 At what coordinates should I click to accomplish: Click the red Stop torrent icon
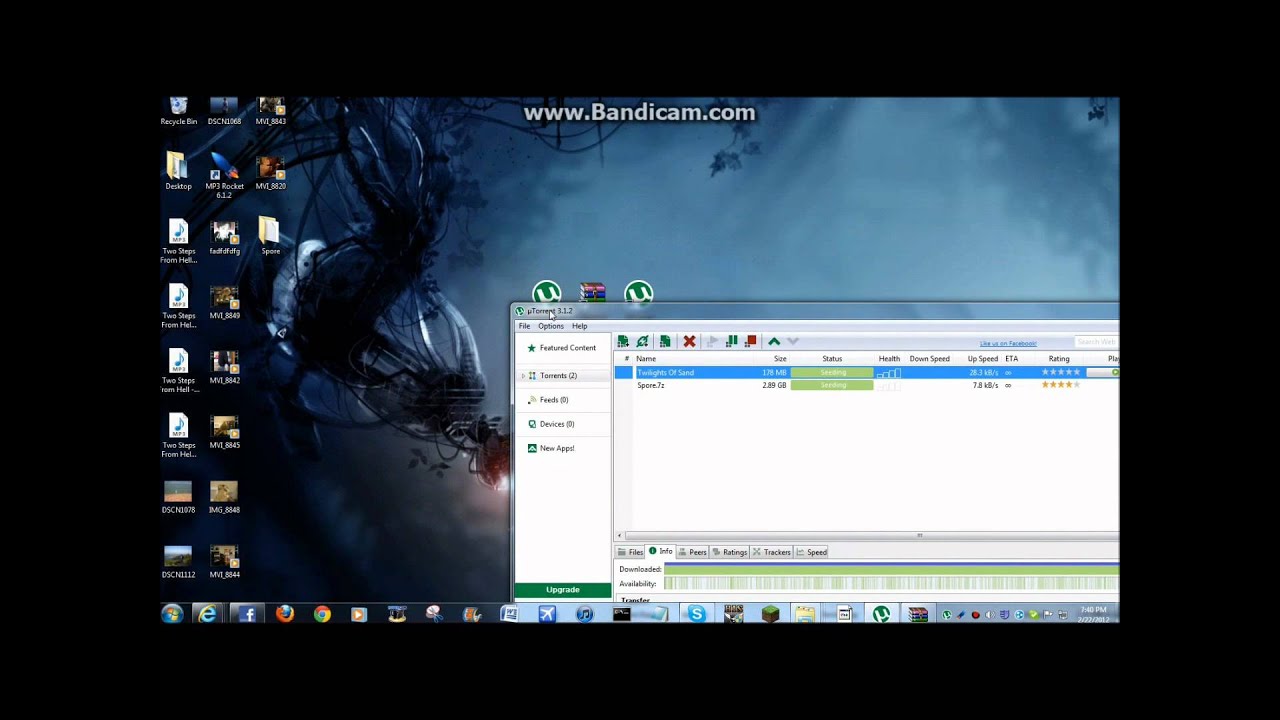(751, 342)
